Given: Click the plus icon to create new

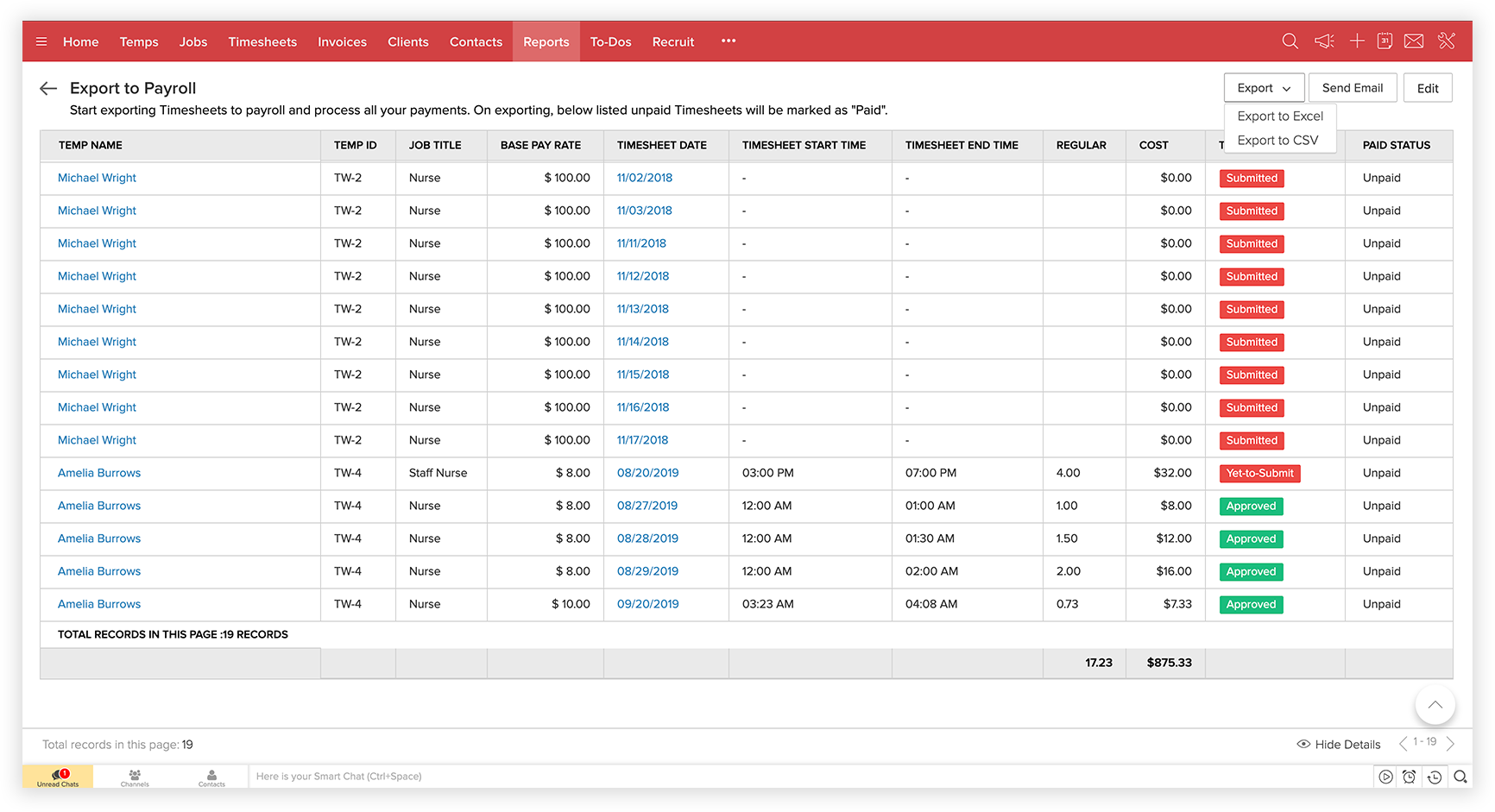Looking at the screenshot, I should click(1357, 41).
